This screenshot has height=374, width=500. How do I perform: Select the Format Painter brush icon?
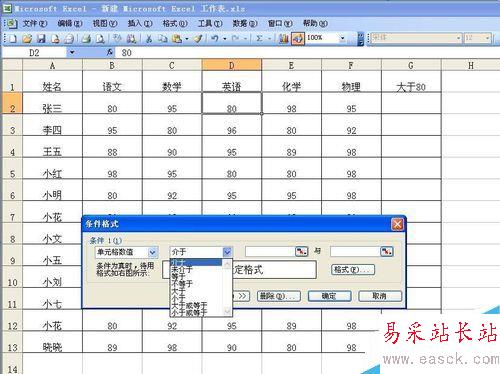pos(198,39)
